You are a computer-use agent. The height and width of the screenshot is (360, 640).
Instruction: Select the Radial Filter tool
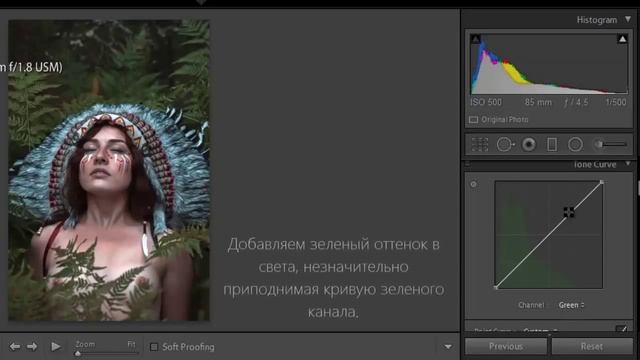pos(575,144)
